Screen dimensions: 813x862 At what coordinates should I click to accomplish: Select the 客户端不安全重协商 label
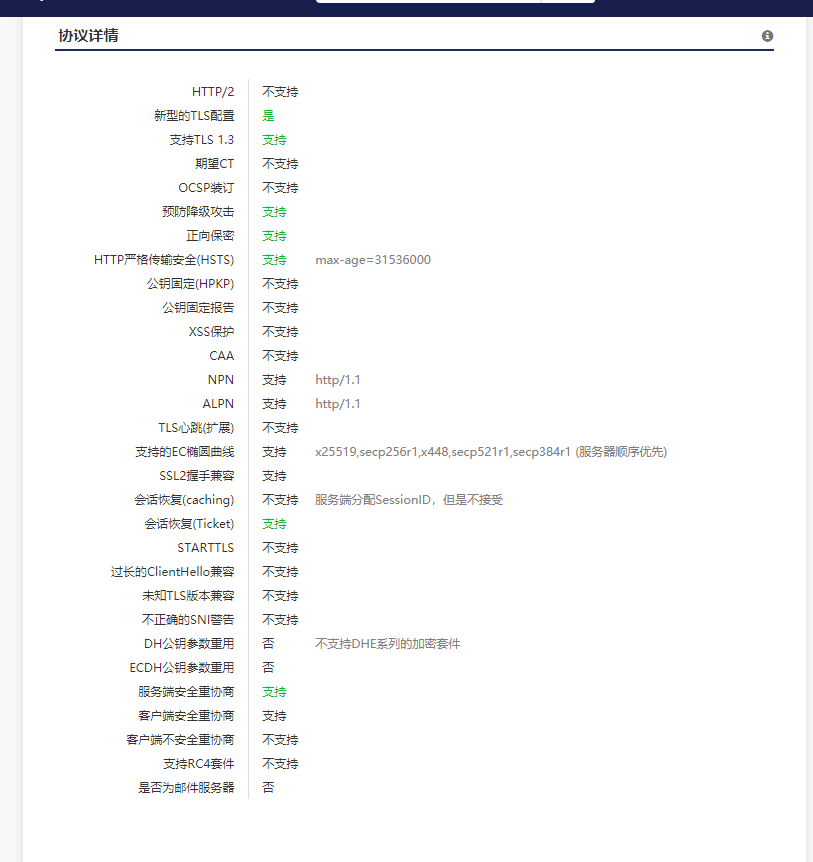pyautogui.click(x=180, y=740)
